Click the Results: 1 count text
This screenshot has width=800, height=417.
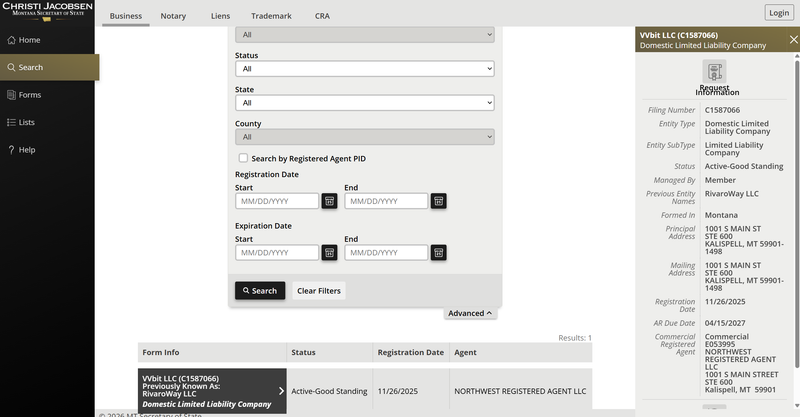tap(575, 338)
